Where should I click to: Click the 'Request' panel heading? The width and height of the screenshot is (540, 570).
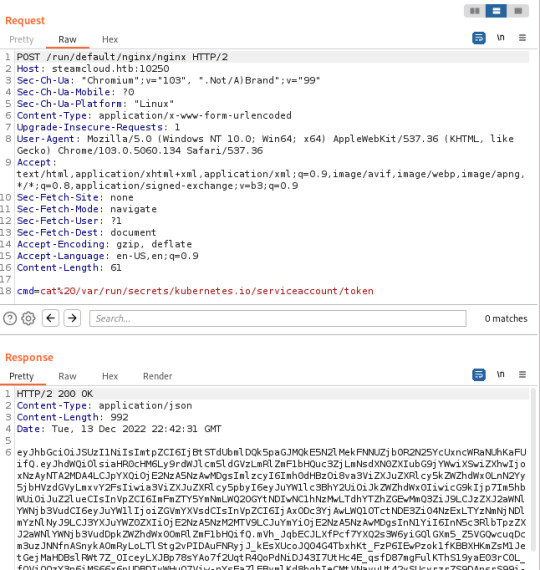click(x=25, y=20)
